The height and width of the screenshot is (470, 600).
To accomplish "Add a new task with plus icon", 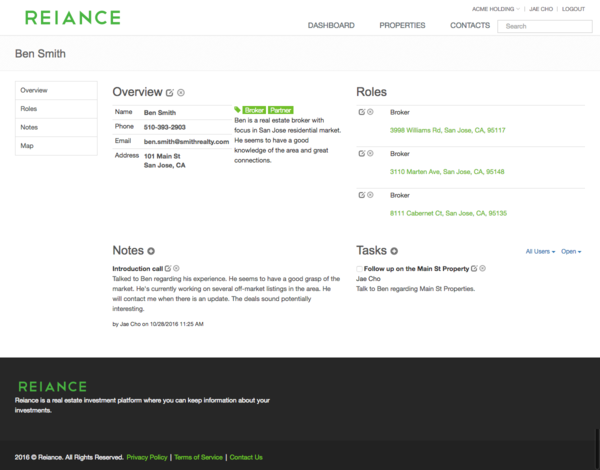I will (x=394, y=251).
